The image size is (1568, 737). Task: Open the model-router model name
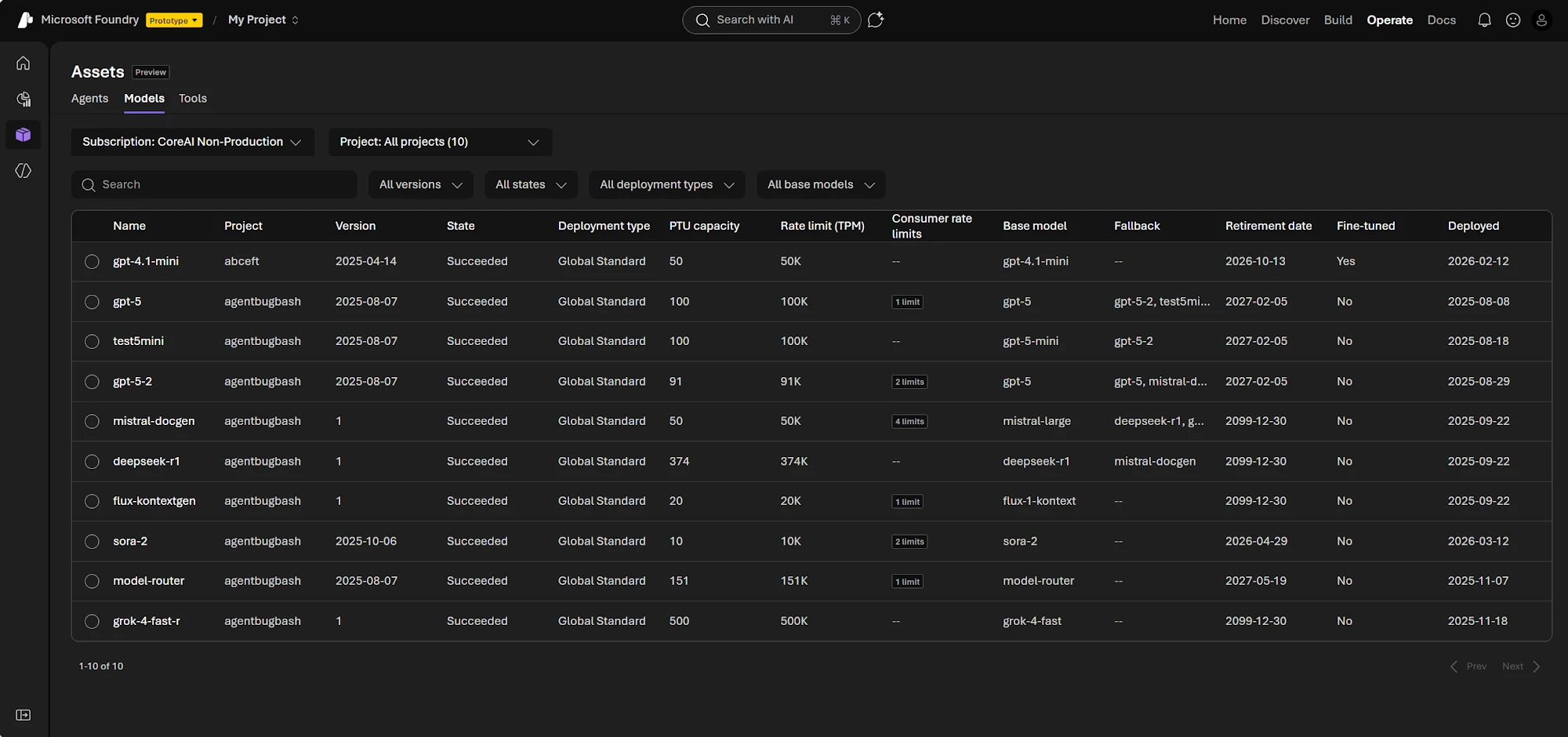point(149,581)
